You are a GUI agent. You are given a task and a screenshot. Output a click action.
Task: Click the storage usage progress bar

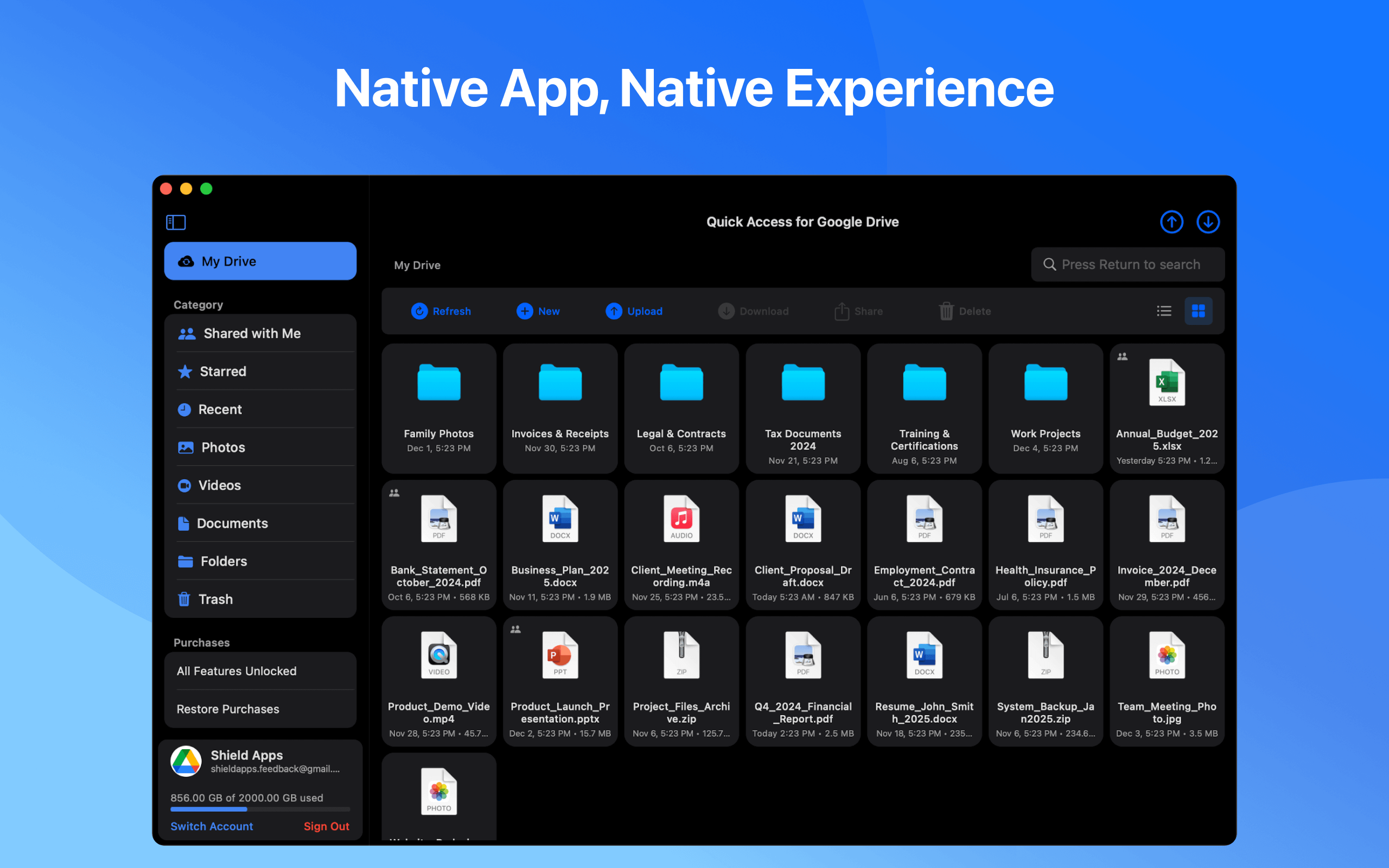point(259,809)
